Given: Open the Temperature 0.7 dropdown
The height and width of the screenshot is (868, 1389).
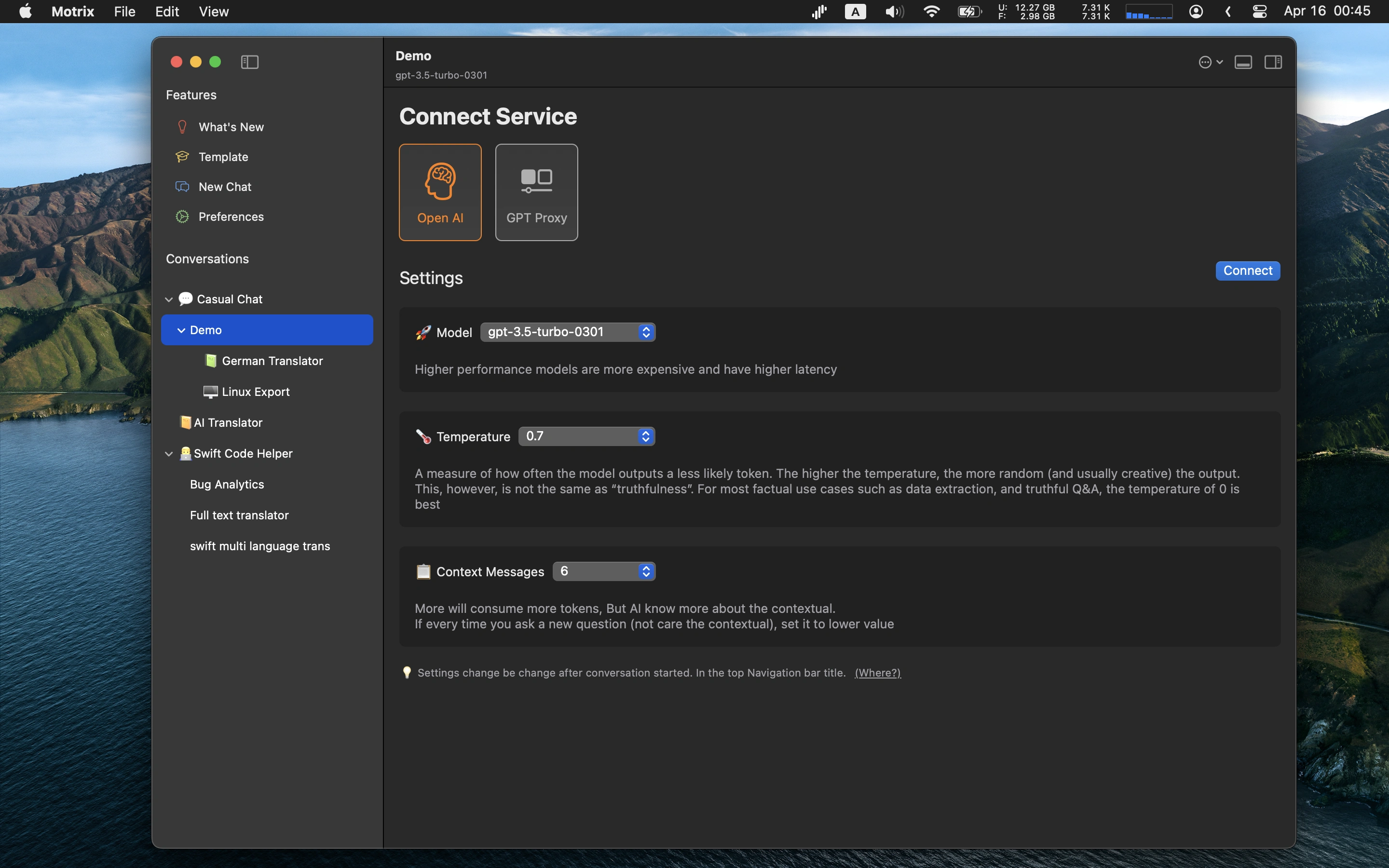Looking at the screenshot, I should click(586, 436).
